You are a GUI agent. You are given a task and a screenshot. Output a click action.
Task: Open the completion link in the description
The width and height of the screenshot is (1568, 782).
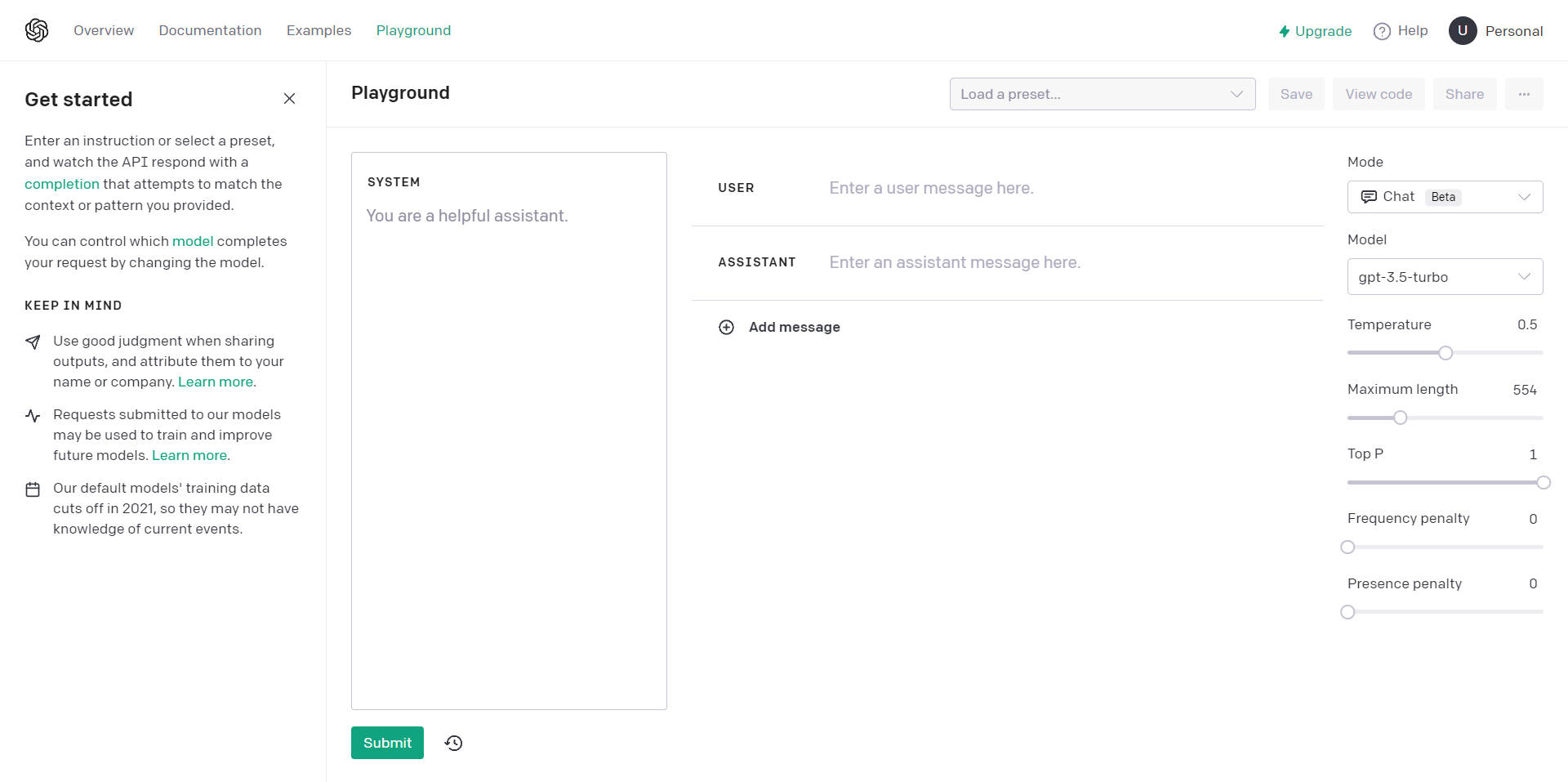coord(61,184)
